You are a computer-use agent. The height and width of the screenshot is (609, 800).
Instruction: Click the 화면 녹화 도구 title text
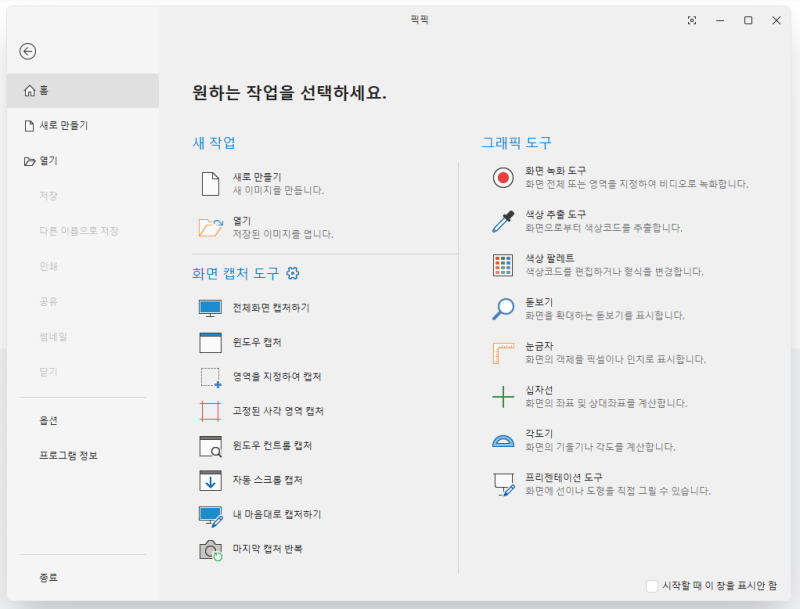(556, 171)
